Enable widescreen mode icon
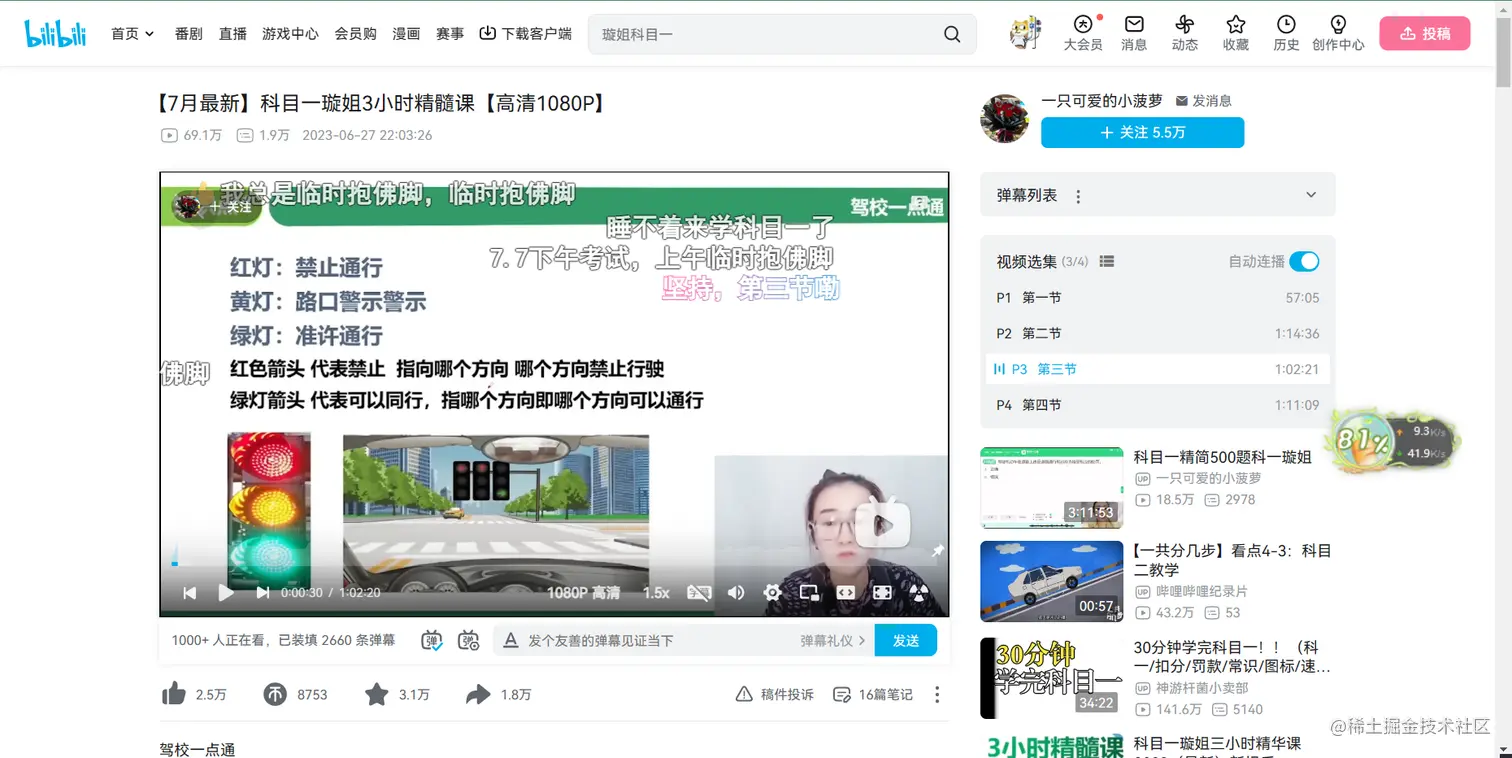The height and width of the screenshot is (758, 1512). (x=846, y=593)
